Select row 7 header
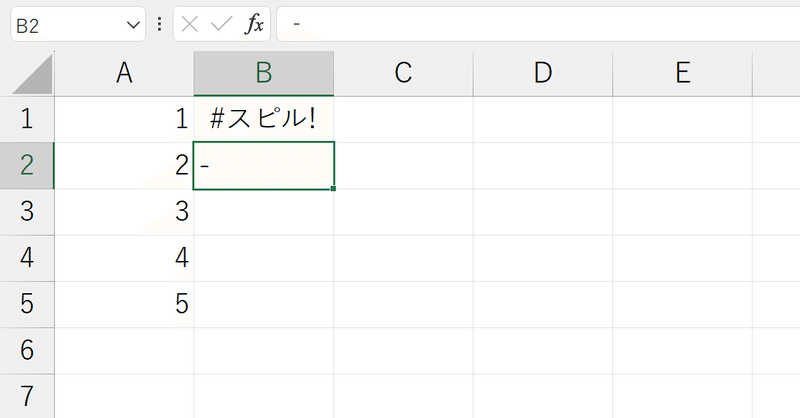Screen dimensions: 800x418 point(27,397)
